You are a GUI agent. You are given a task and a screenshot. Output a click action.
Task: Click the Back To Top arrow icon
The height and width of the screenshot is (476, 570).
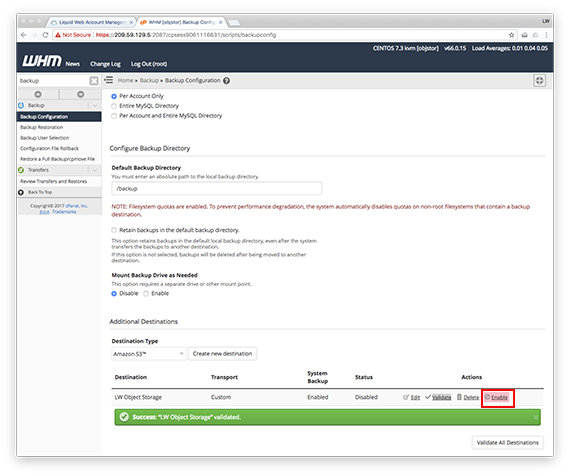21,192
